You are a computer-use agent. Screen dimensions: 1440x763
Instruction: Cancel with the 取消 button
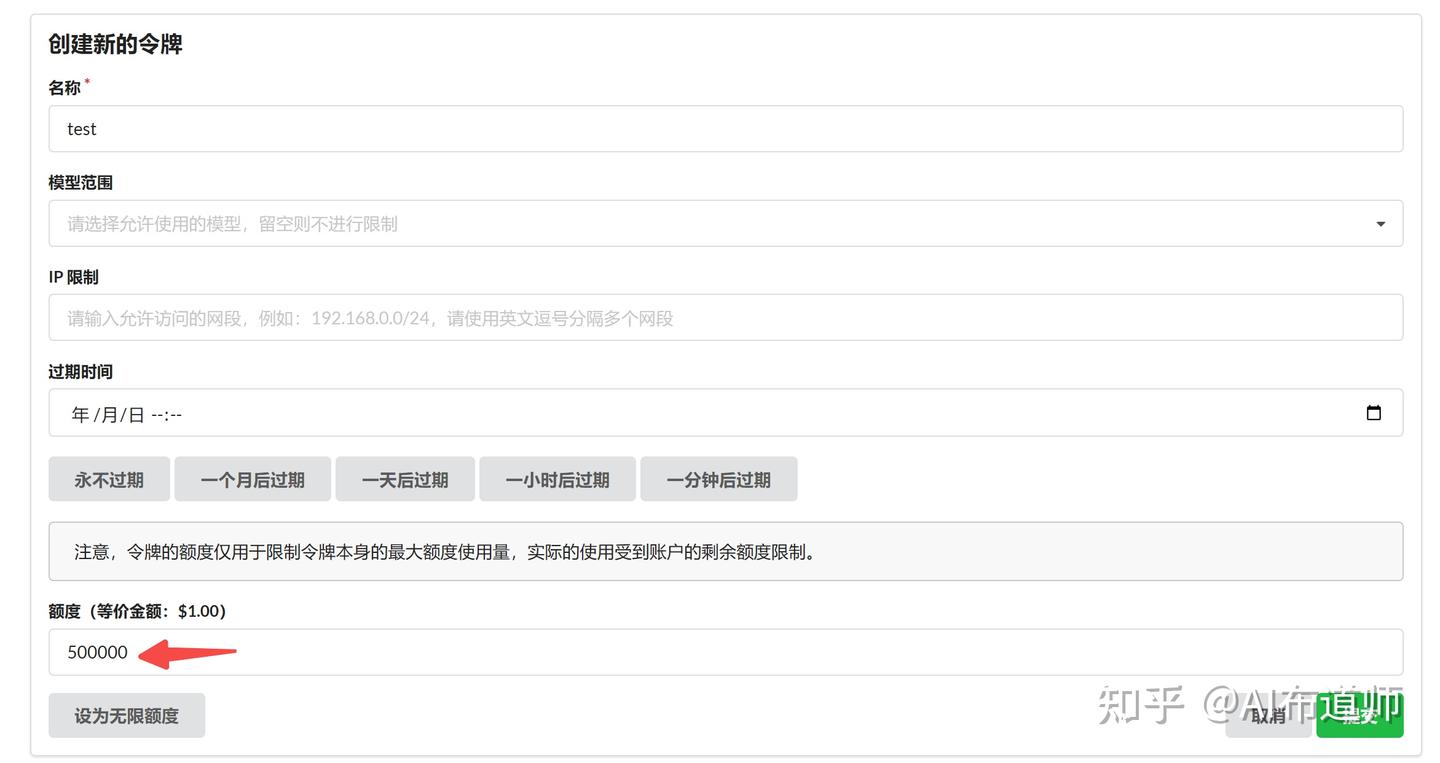pyautogui.click(x=1267, y=715)
